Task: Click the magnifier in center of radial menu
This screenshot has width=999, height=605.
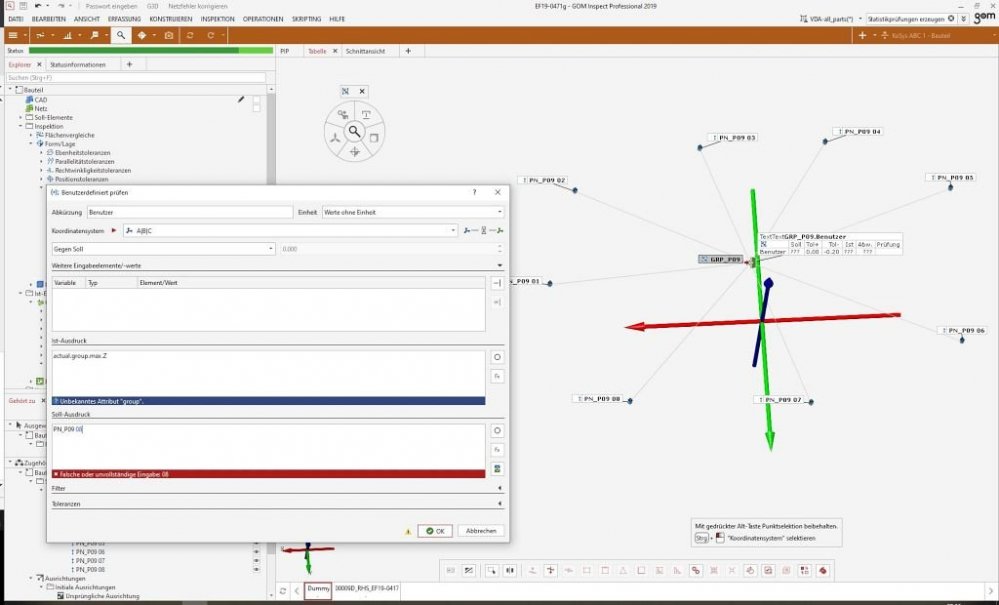Action: click(354, 132)
